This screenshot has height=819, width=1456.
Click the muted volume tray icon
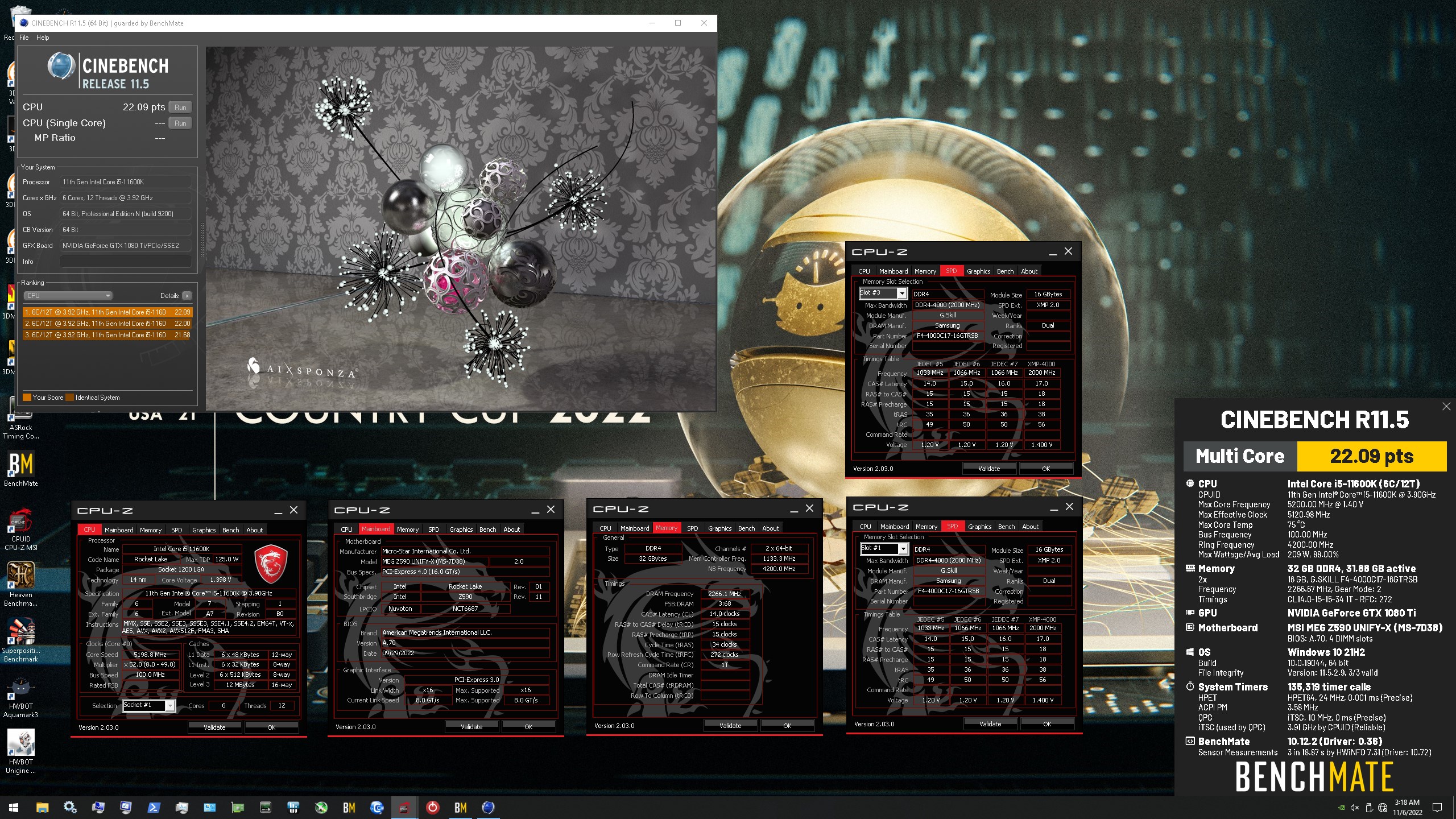point(1355,808)
